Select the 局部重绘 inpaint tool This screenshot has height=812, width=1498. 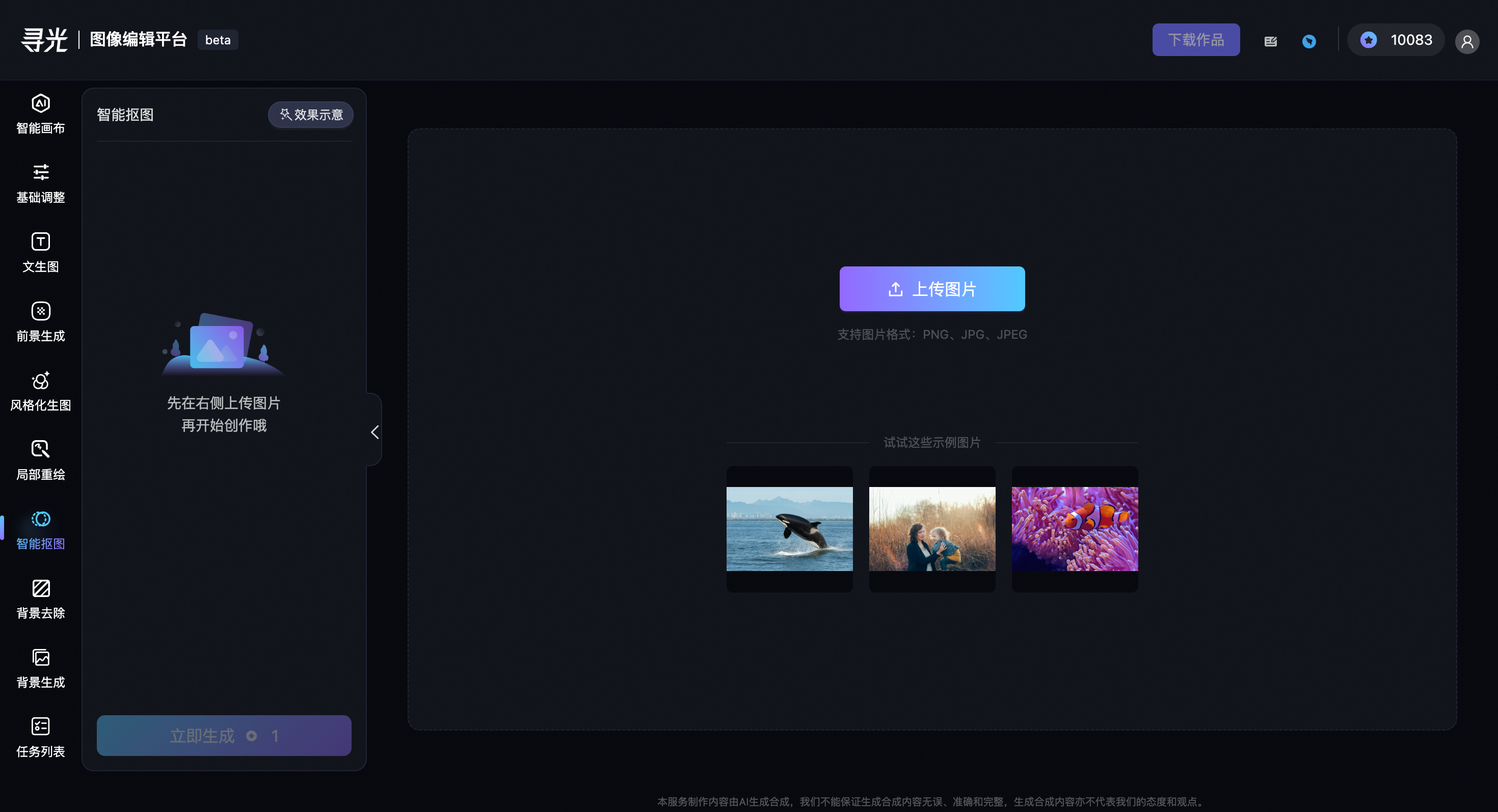pyautogui.click(x=41, y=460)
